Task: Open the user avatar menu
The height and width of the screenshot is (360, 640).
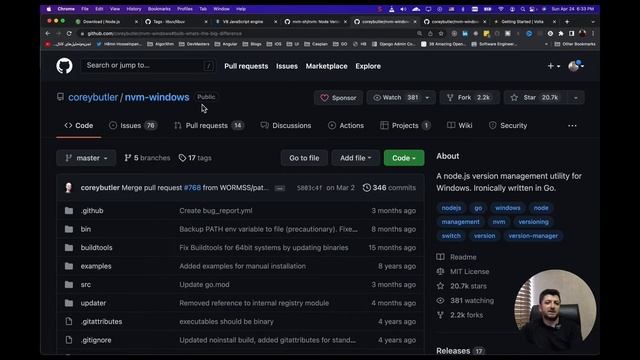Action: 576,66
